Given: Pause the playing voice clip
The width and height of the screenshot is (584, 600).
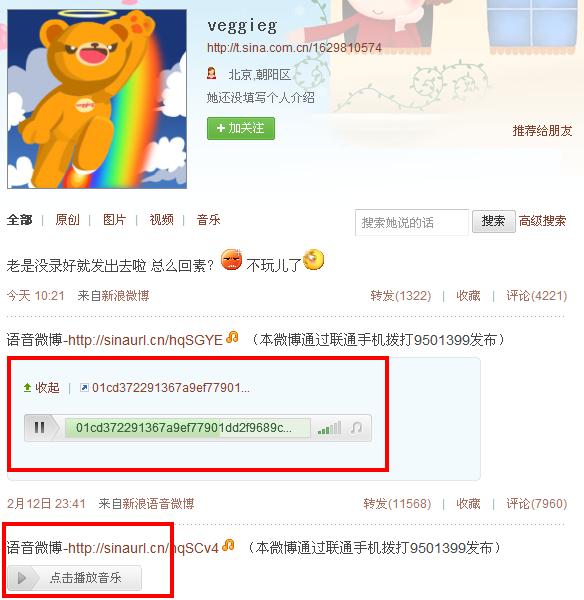Looking at the screenshot, I should click(x=40, y=427).
